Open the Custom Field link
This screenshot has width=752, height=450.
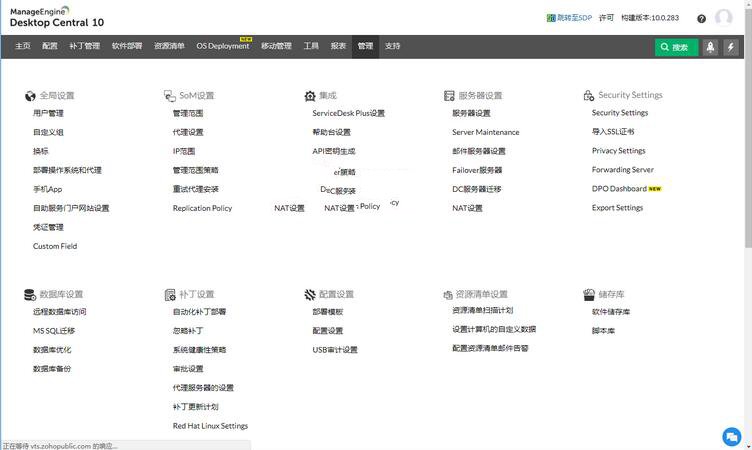55,246
